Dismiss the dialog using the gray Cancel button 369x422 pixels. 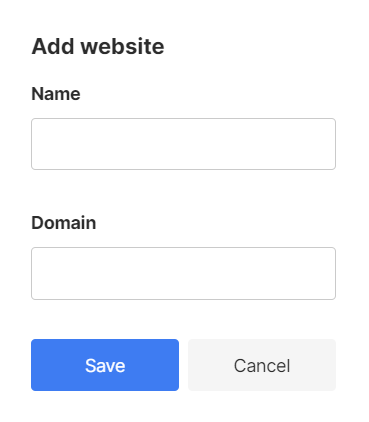[x=262, y=365]
